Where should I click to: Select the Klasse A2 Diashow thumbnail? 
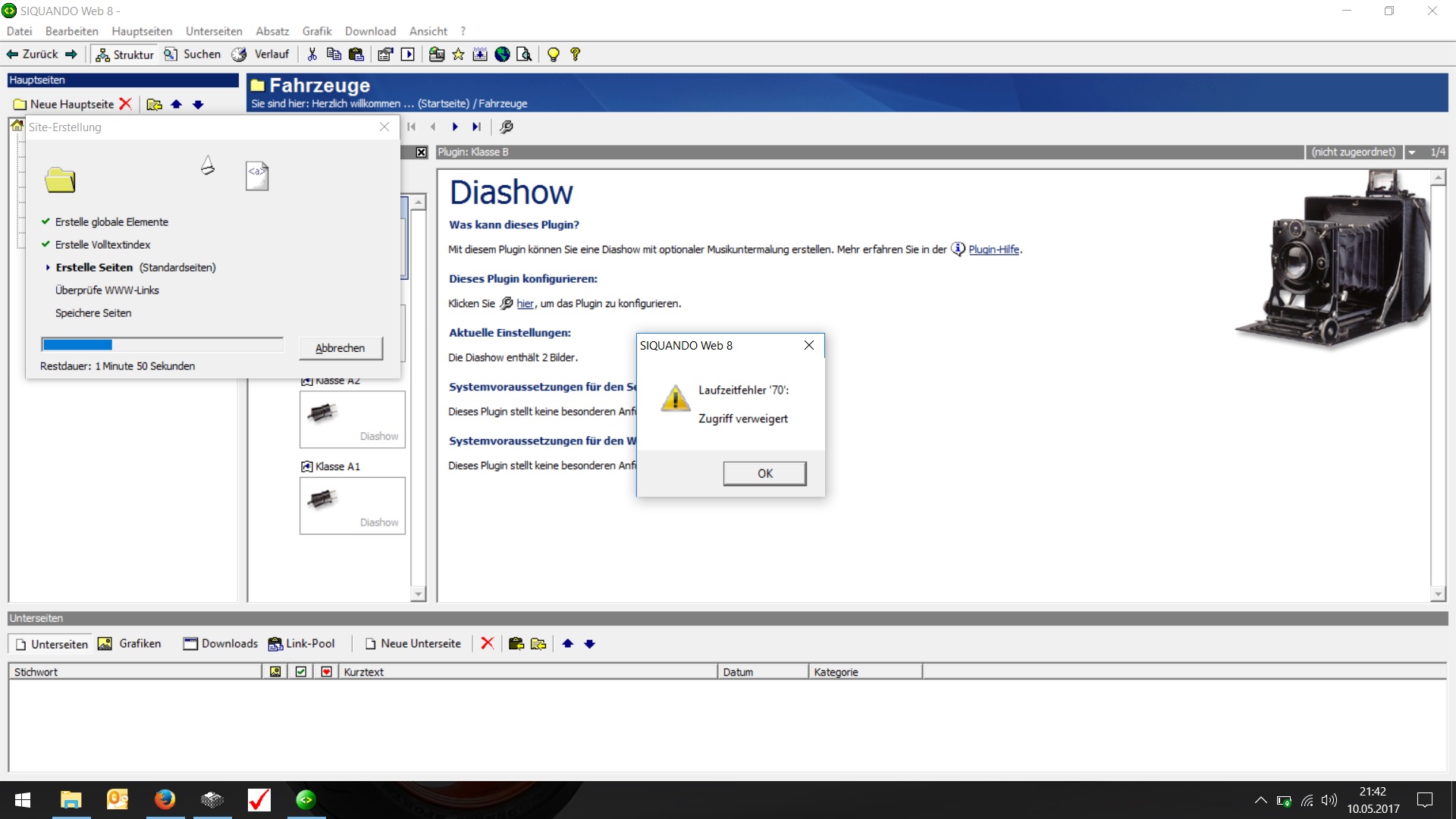point(353,419)
